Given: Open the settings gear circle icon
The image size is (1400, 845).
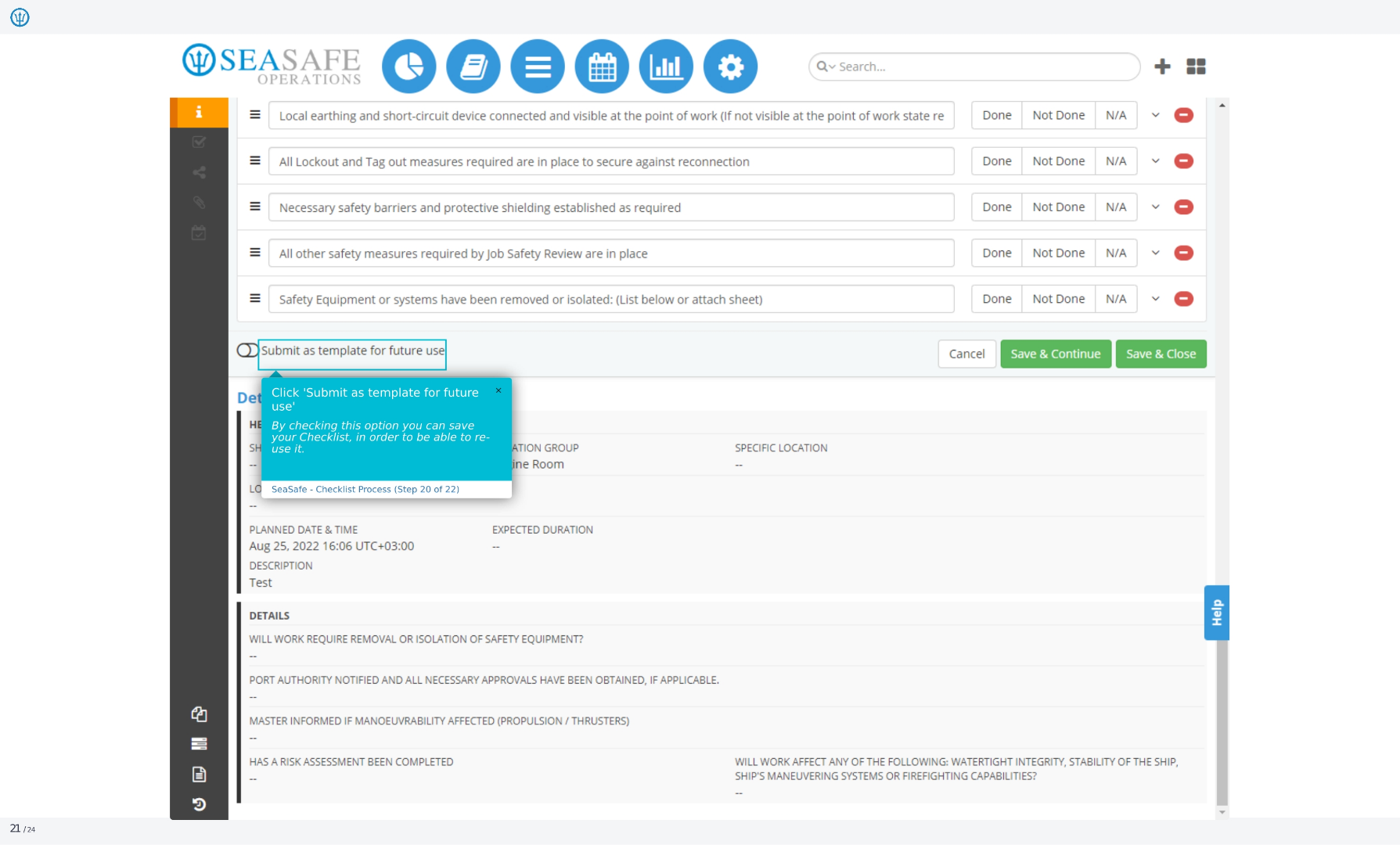Looking at the screenshot, I should 730,67.
